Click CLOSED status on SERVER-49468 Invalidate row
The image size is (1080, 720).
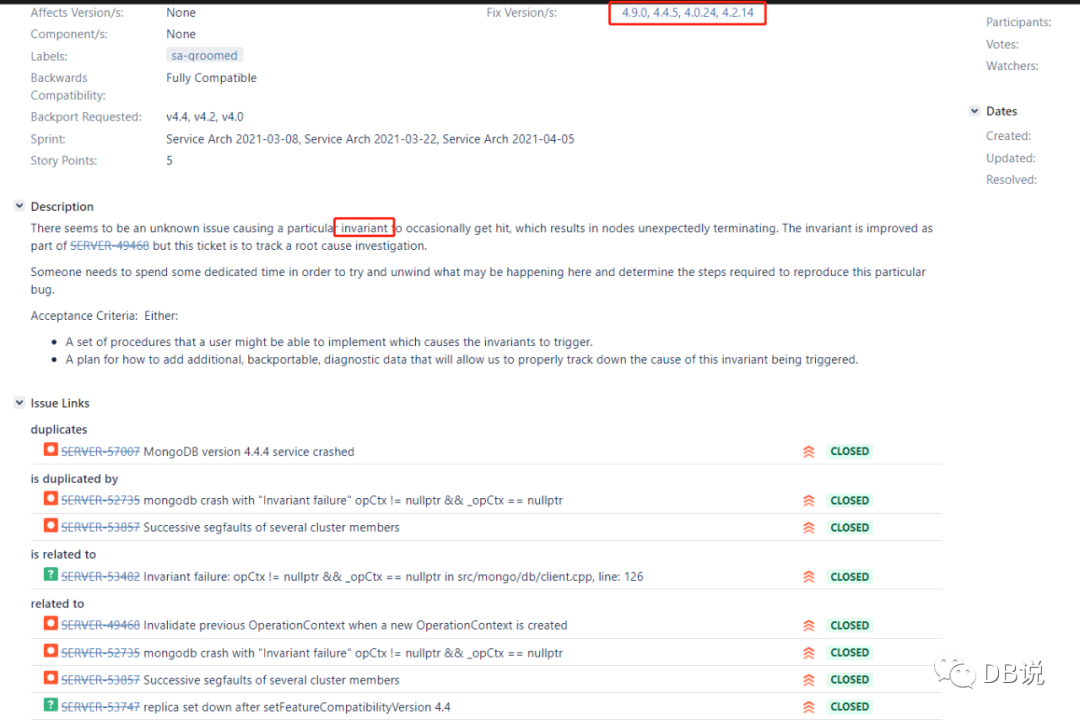[849, 626]
